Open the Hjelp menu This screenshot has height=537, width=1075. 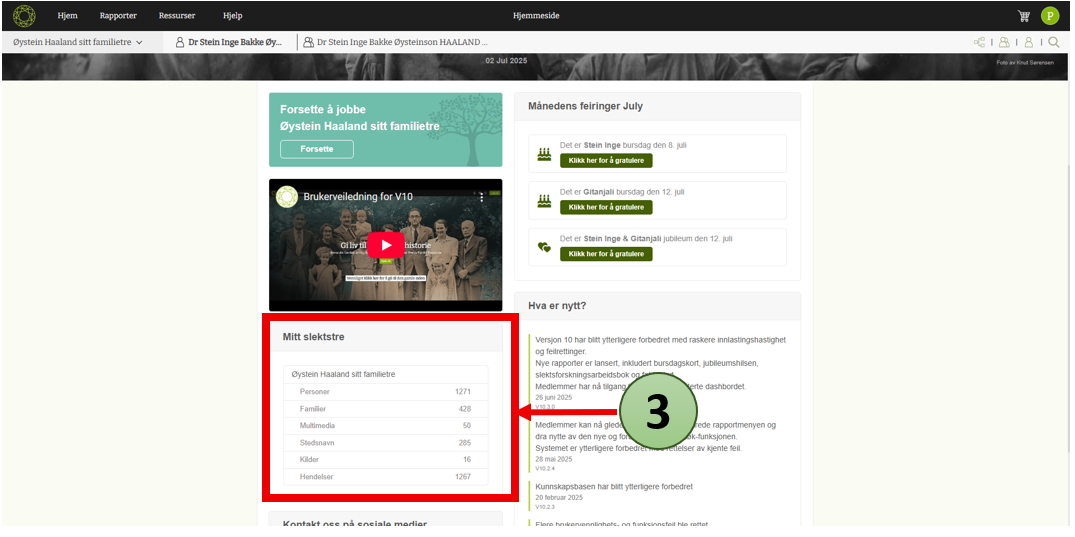click(x=232, y=16)
